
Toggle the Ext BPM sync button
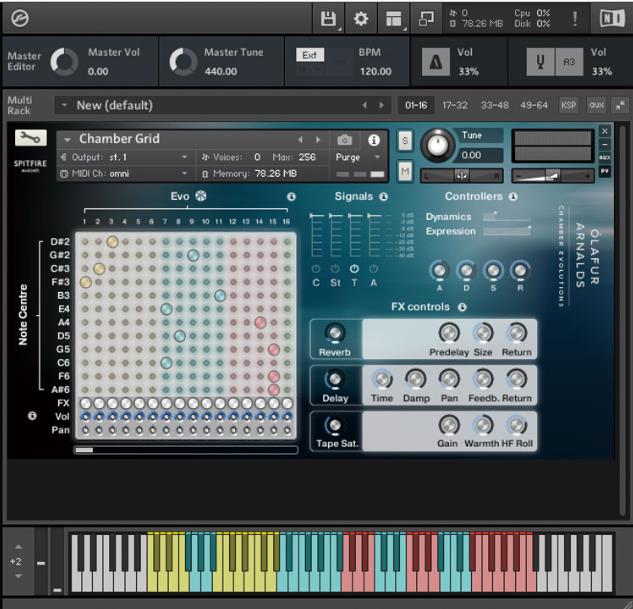[310, 56]
